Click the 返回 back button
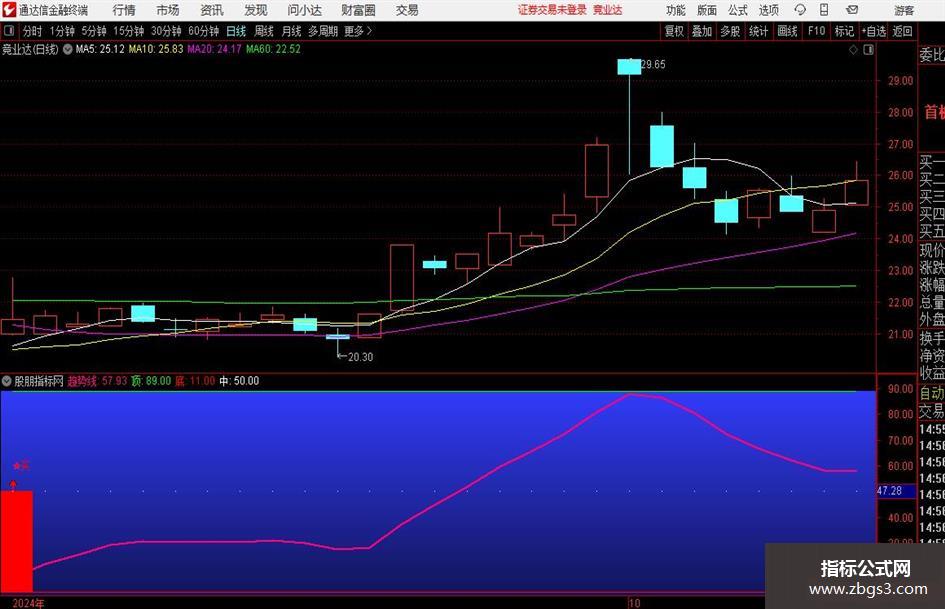The image size is (945, 609). [x=902, y=31]
